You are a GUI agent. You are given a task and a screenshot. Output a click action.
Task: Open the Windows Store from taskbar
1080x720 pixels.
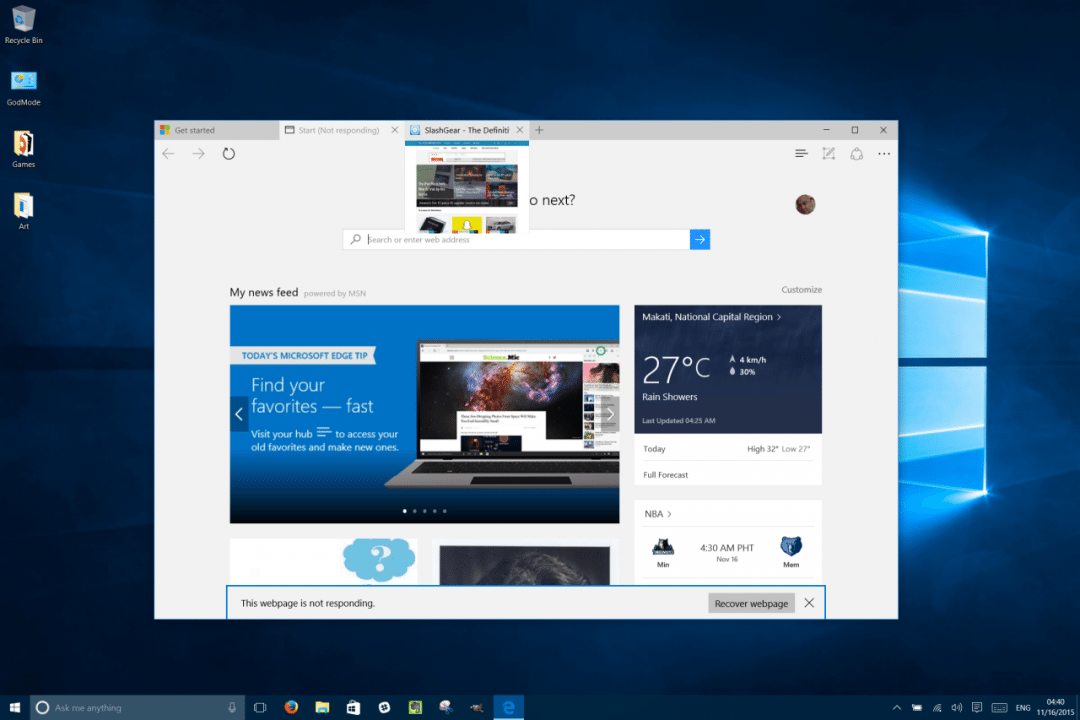(353, 708)
